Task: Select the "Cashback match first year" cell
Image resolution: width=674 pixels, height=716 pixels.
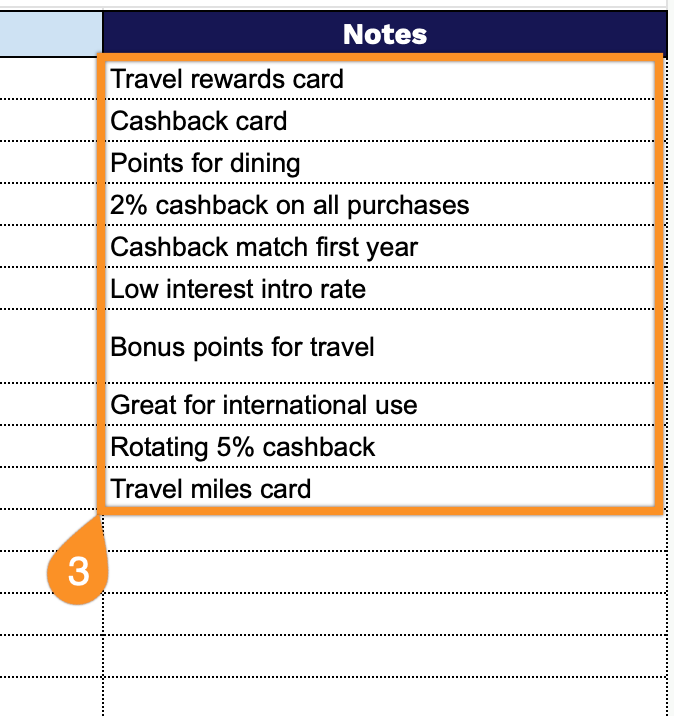Action: point(380,247)
